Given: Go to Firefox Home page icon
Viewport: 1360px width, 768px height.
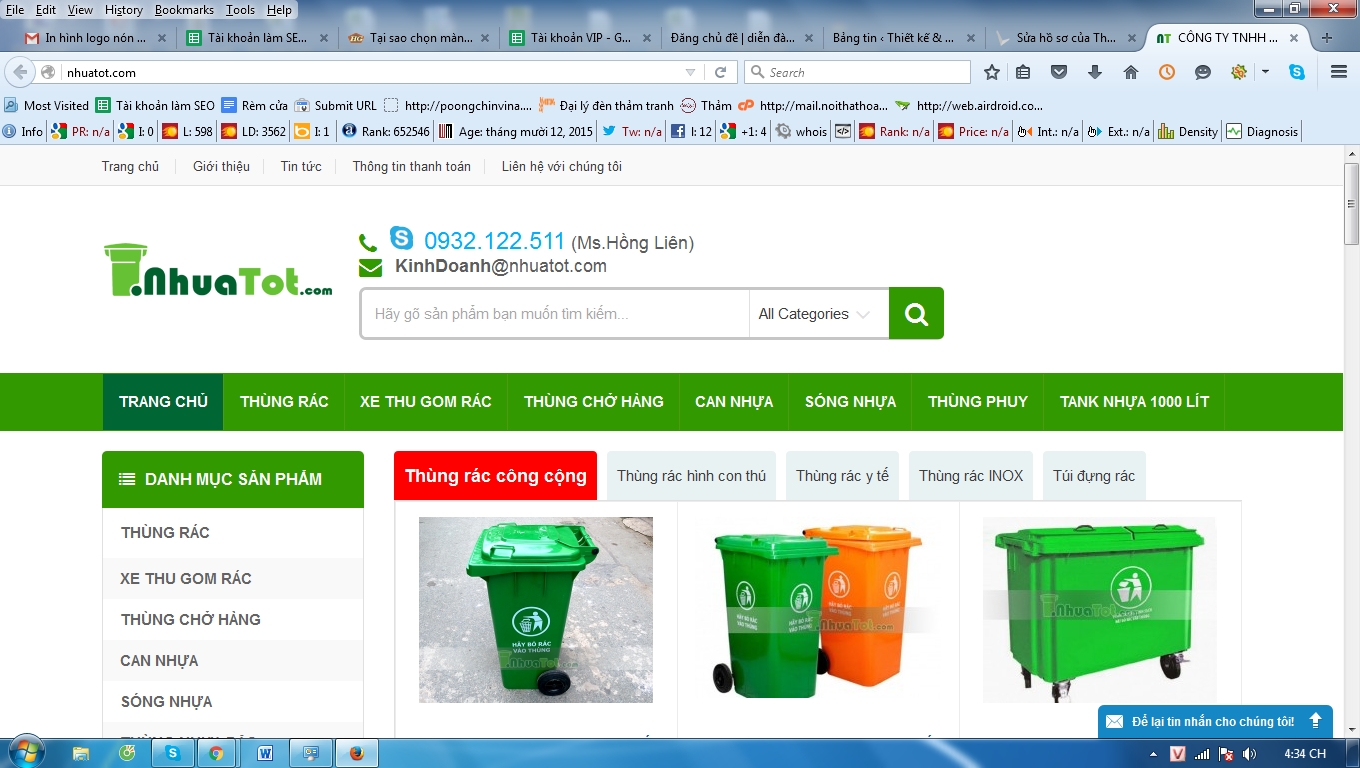Looking at the screenshot, I should 1131,72.
